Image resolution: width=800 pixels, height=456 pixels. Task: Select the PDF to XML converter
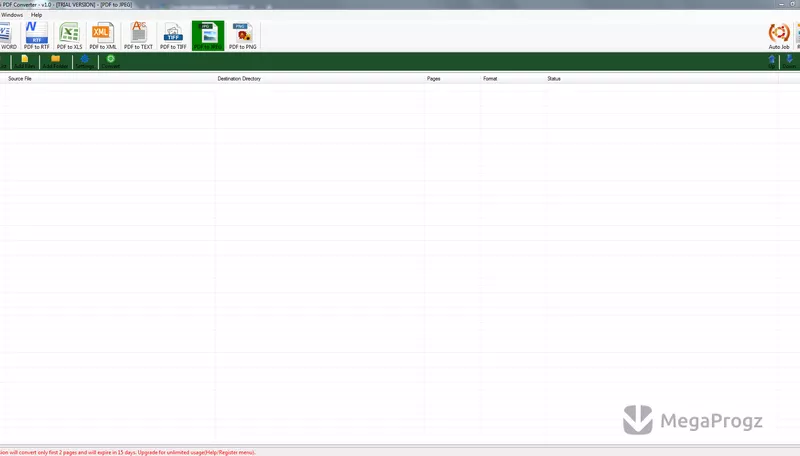tap(103, 36)
